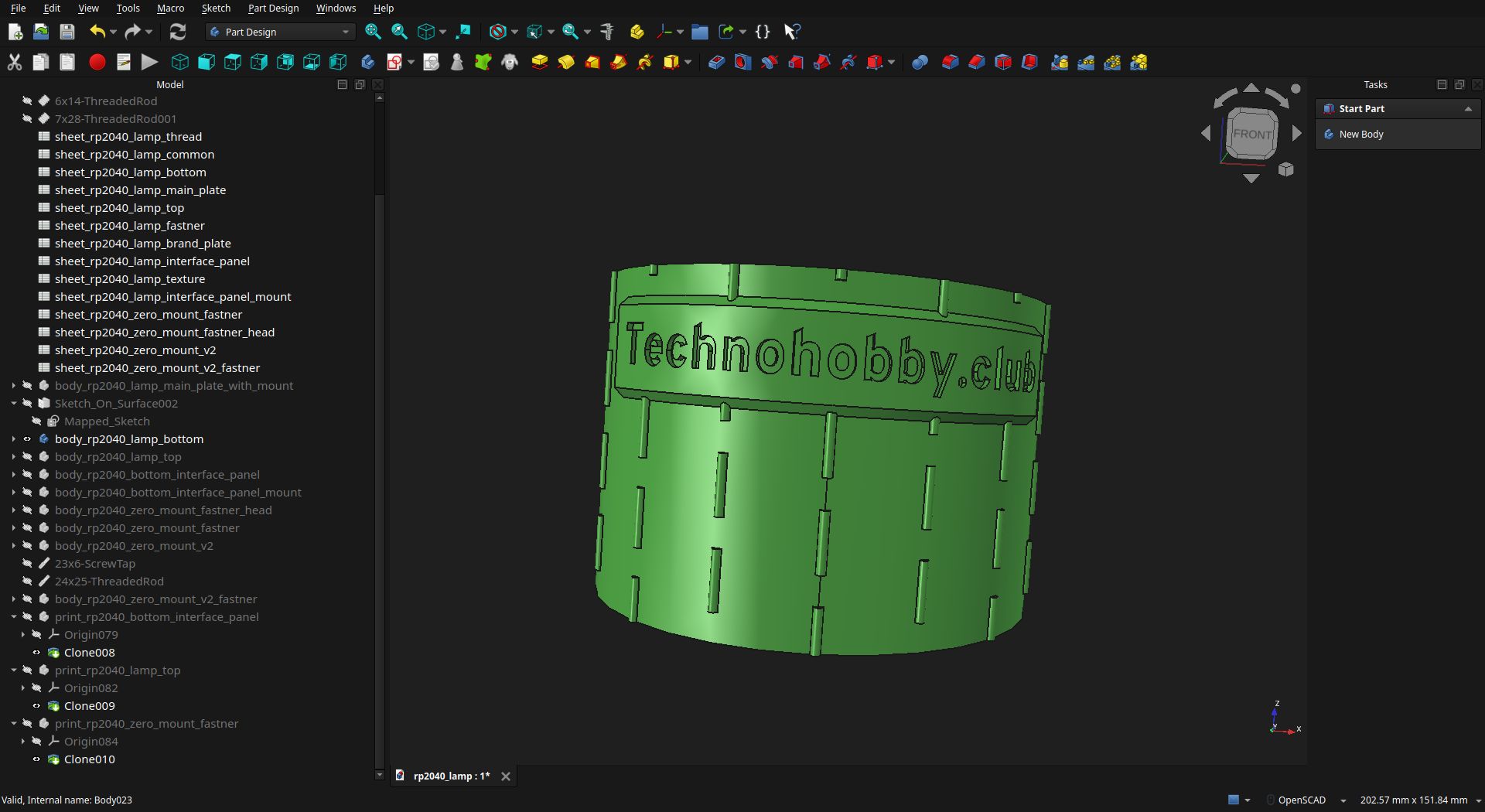The height and width of the screenshot is (812, 1485).
Task: Fit the selection in view
Action: (x=399, y=32)
